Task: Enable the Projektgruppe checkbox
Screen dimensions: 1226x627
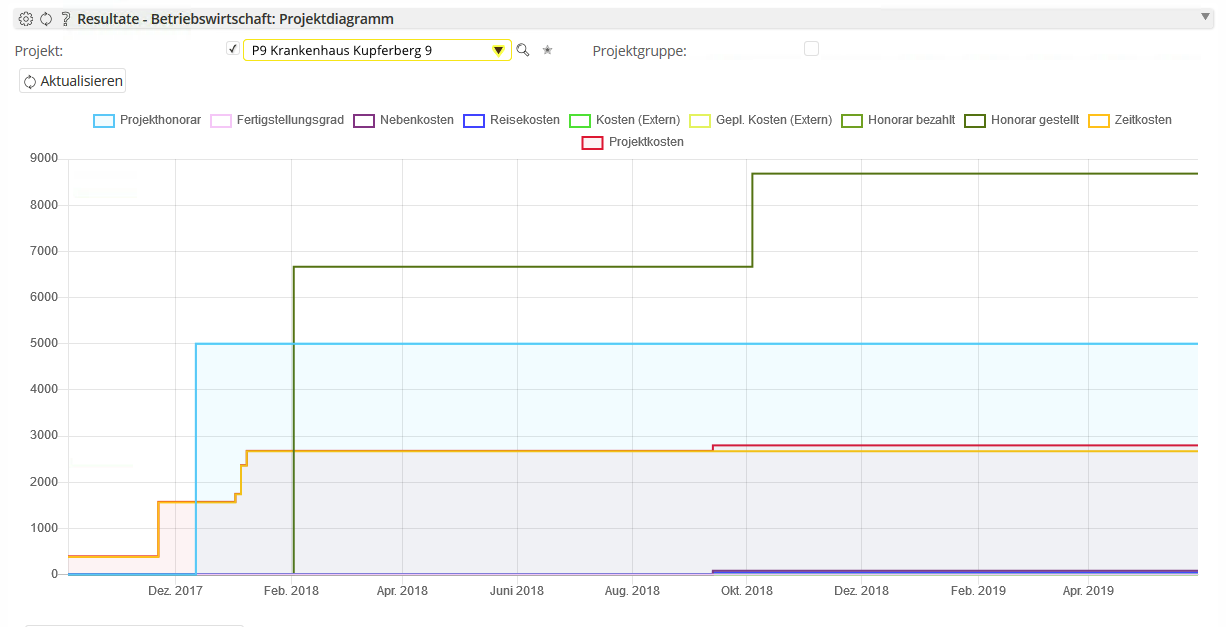Action: [811, 49]
